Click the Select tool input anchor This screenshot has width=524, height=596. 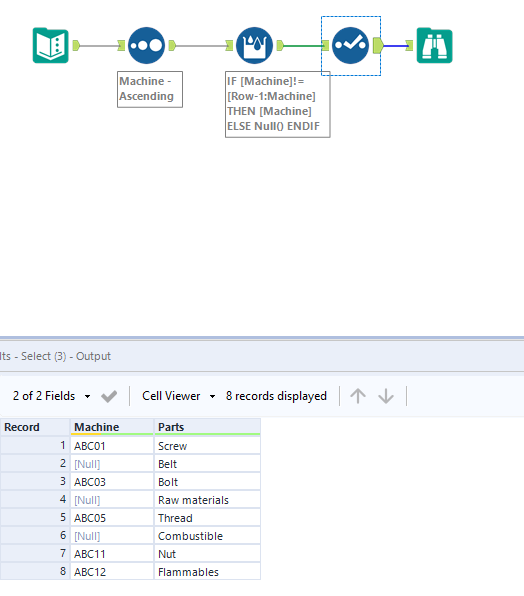[x=325, y=46]
